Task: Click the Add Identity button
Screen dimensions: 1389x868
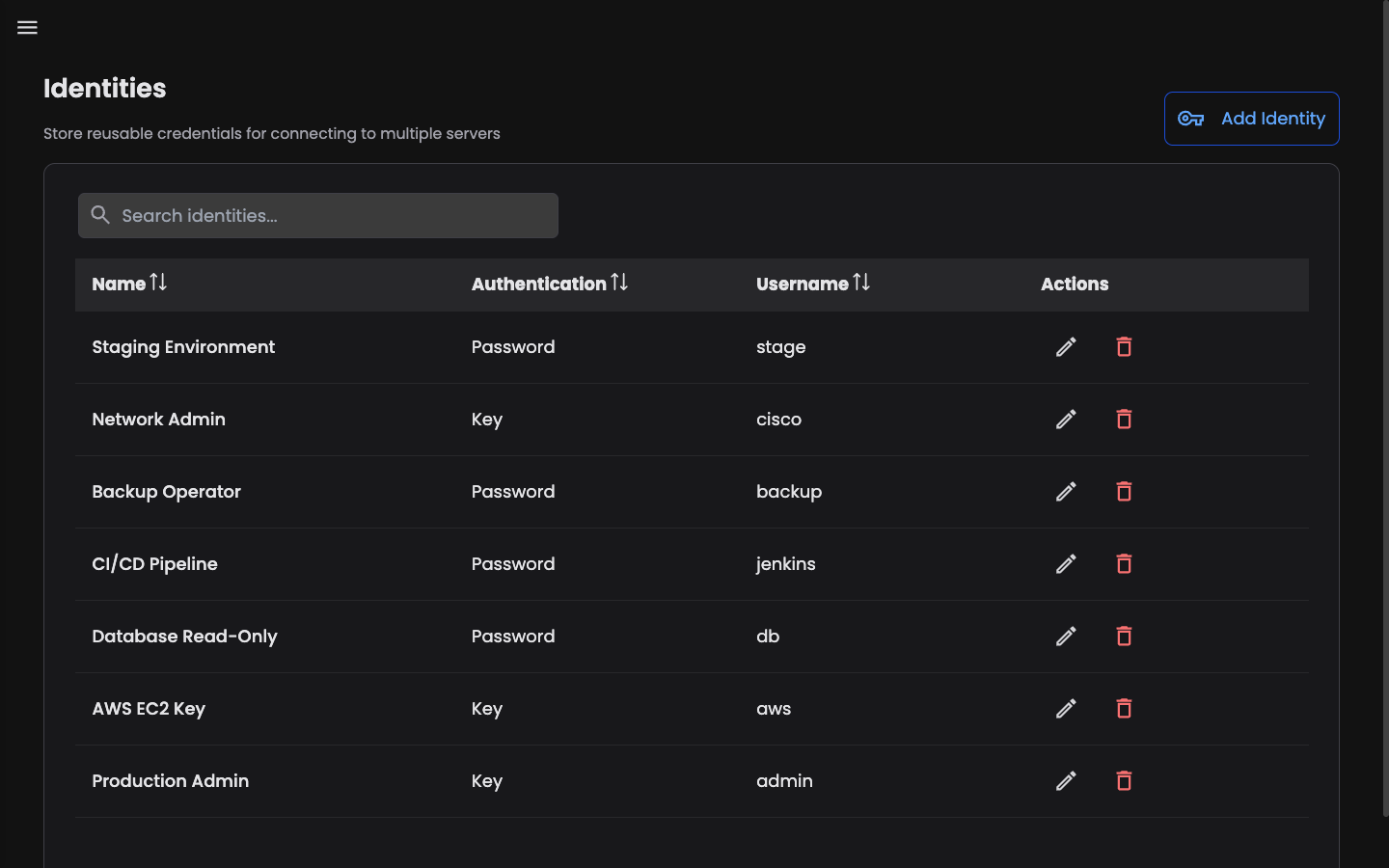Action: (1251, 118)
